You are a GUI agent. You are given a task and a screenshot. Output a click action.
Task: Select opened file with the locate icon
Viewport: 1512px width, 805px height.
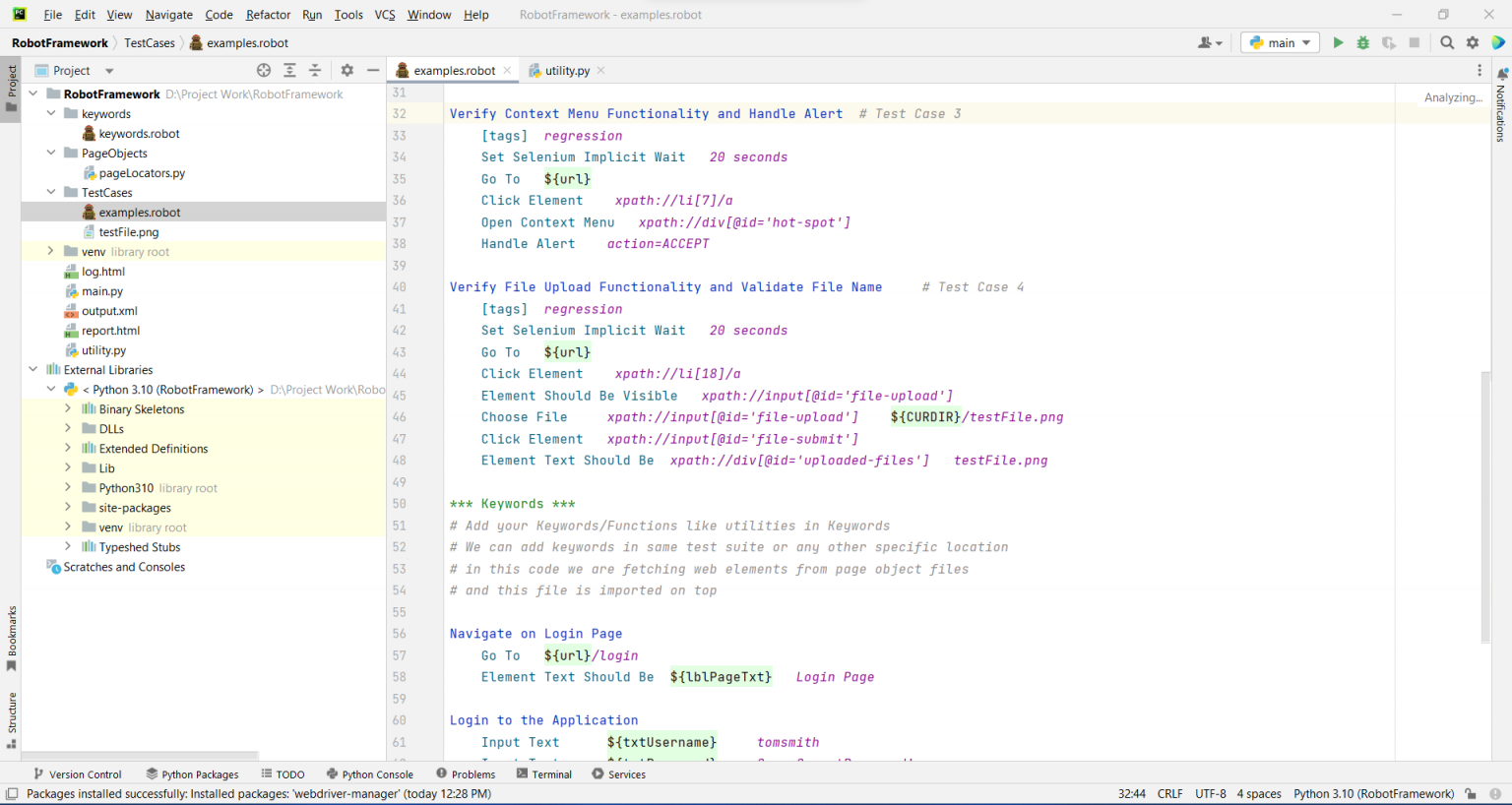(x=263, y=70)
